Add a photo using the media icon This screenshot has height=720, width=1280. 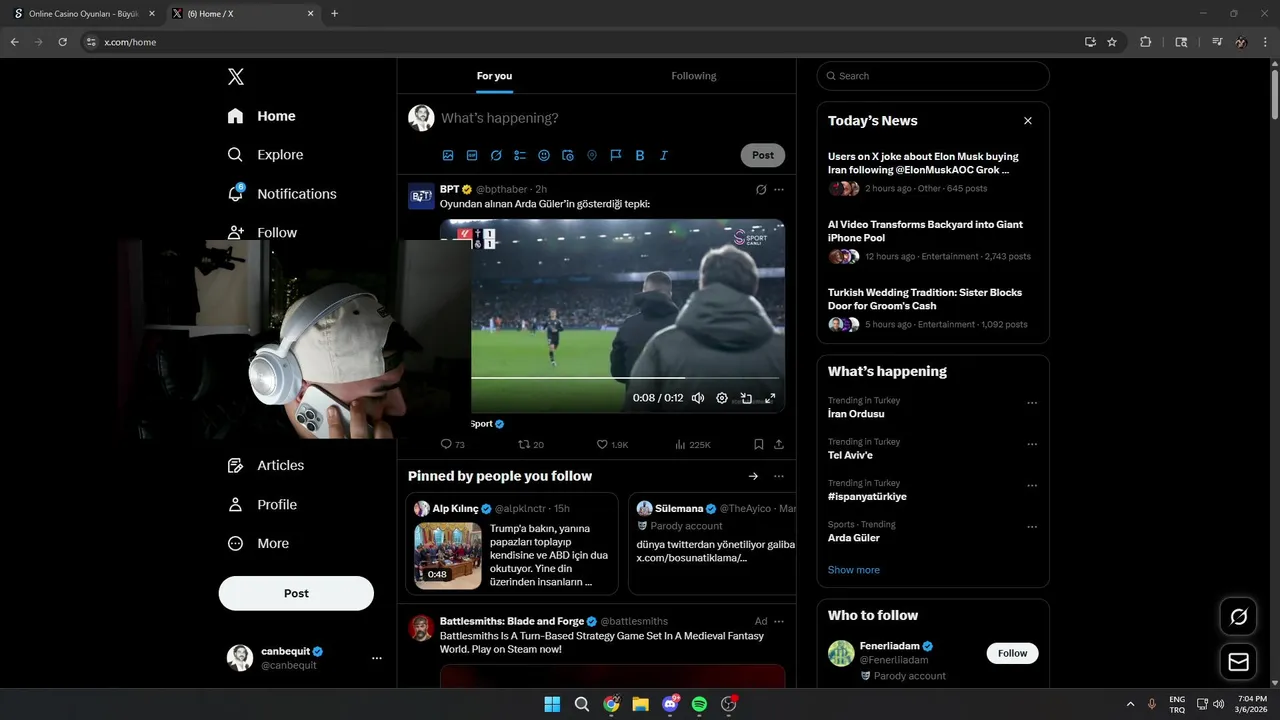pyautogui.click(x=448, y=155)
